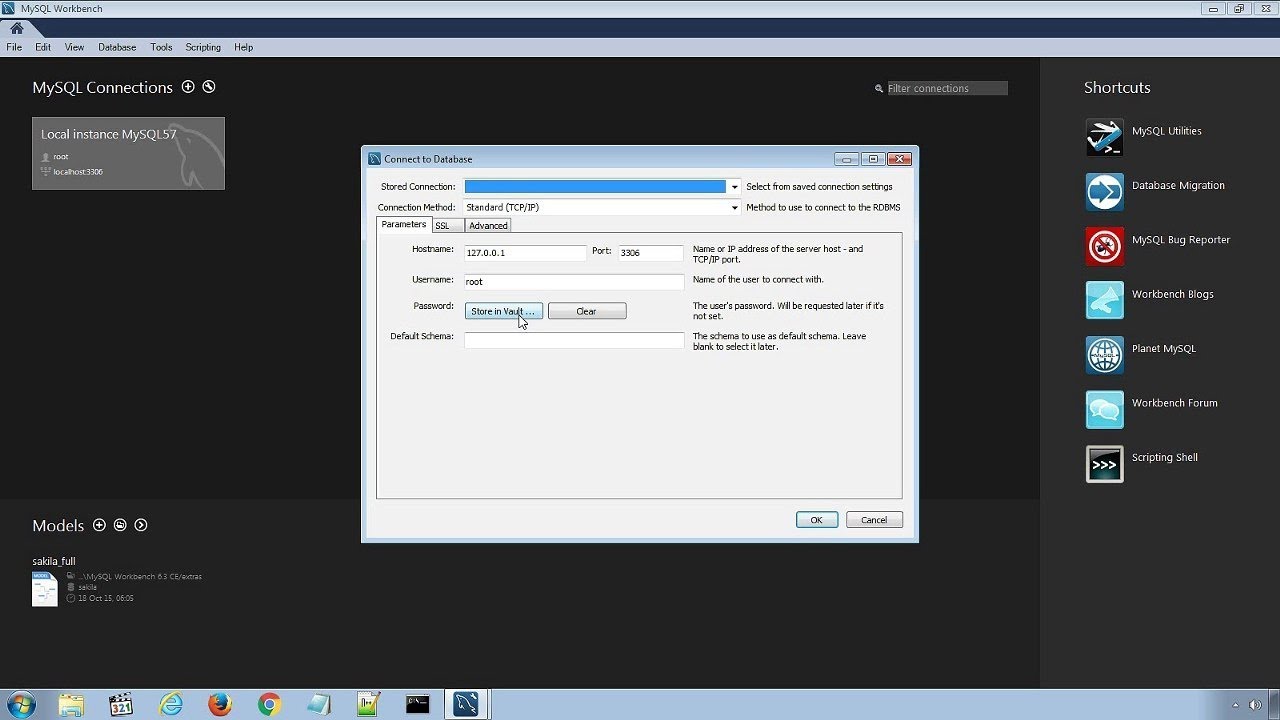Open the home tab icon
Screen dimensions: 1280x720
click(16, 28)
